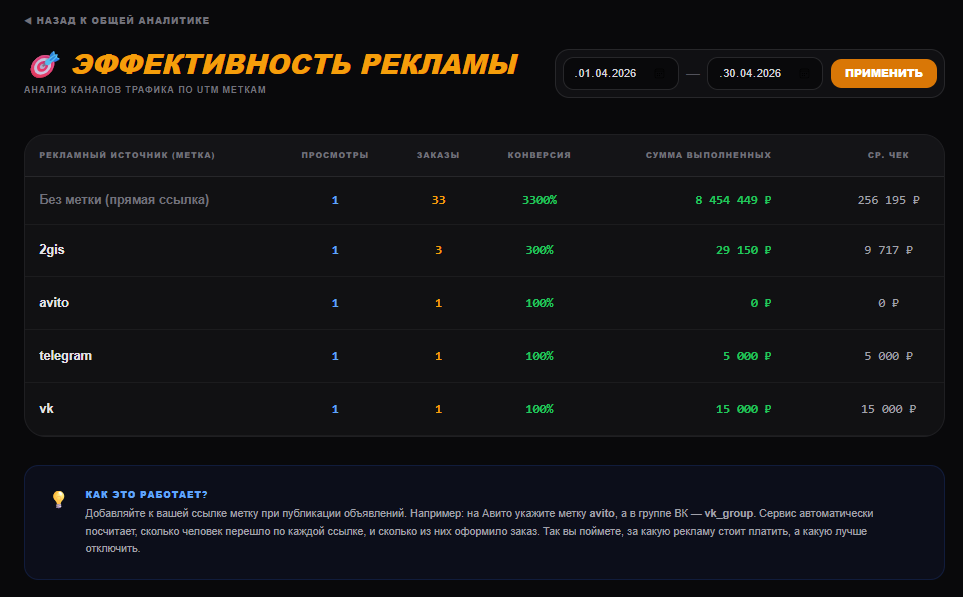Click the dartboard target icon beside the title

click(x=43, y=64)
